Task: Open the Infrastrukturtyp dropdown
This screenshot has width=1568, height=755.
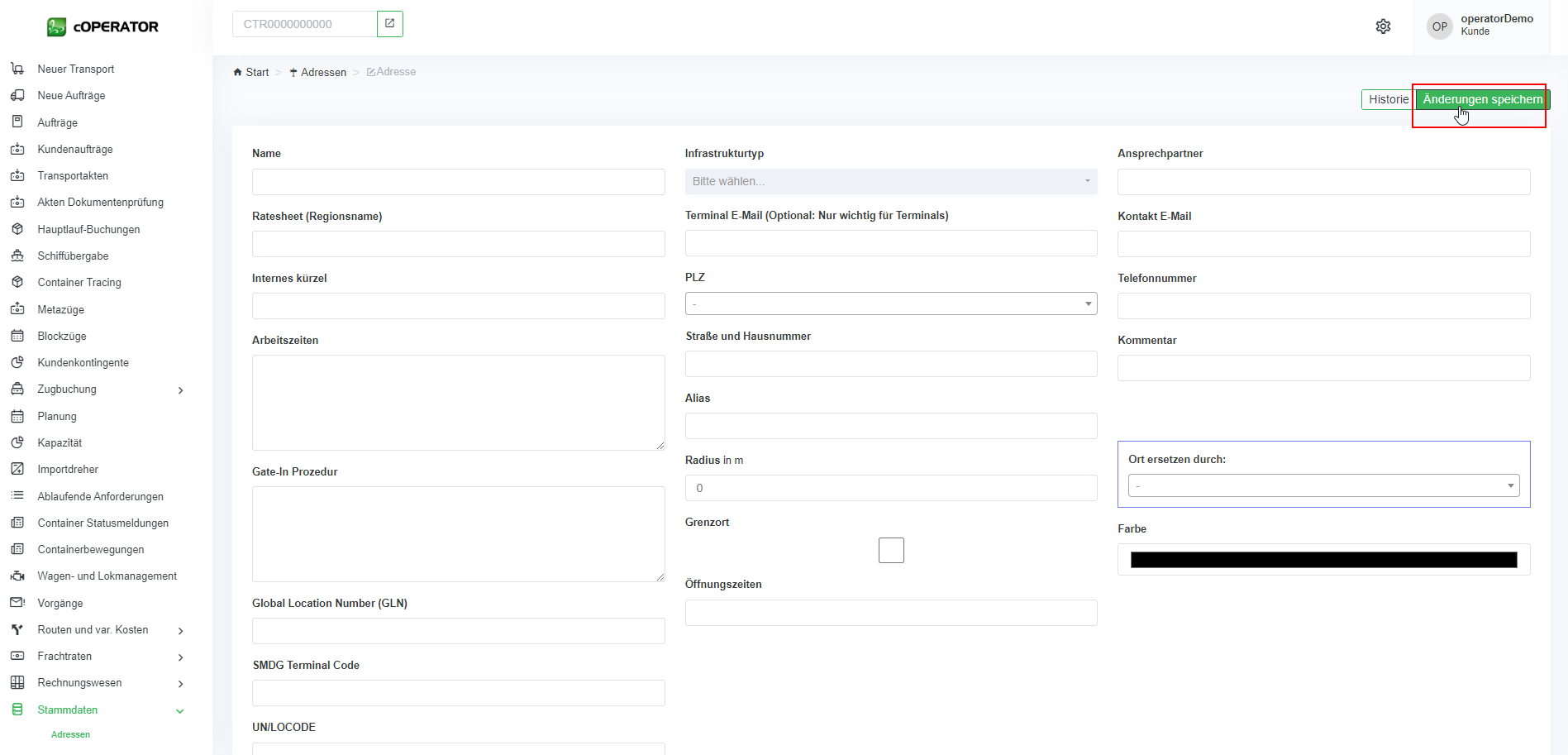Action: (890, 181)
